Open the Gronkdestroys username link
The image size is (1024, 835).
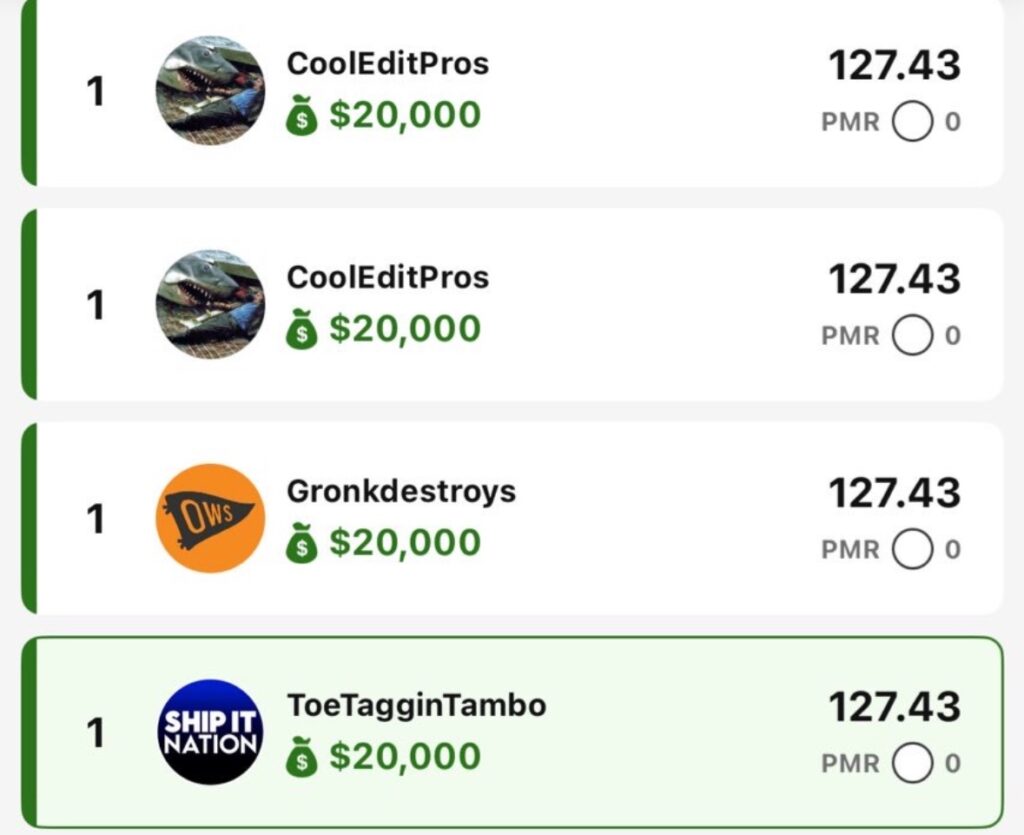(401, 491)
